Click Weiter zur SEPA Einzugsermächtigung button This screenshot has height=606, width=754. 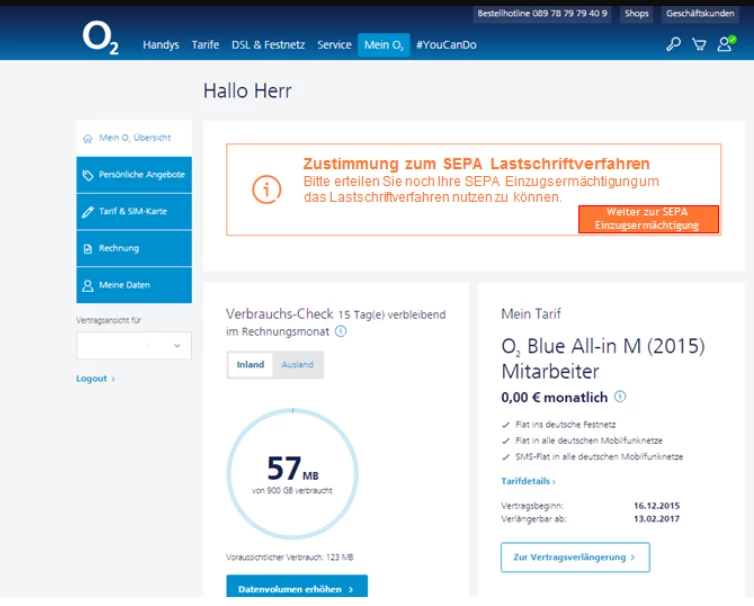[x=648, y=219]
